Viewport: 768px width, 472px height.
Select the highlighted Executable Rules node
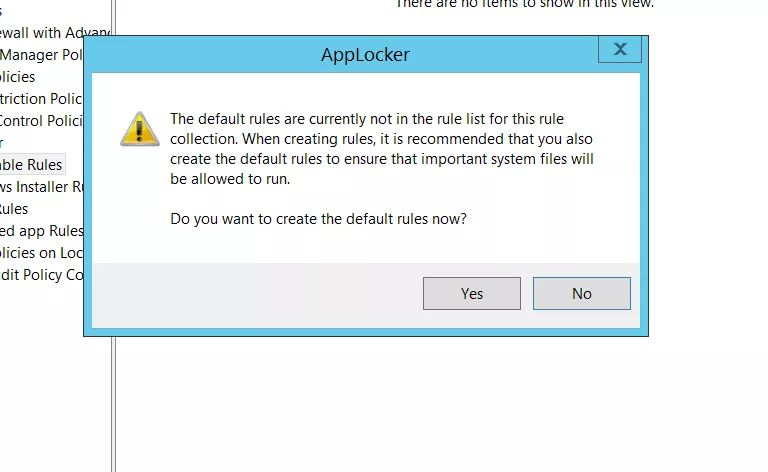(x=32, y=165)
